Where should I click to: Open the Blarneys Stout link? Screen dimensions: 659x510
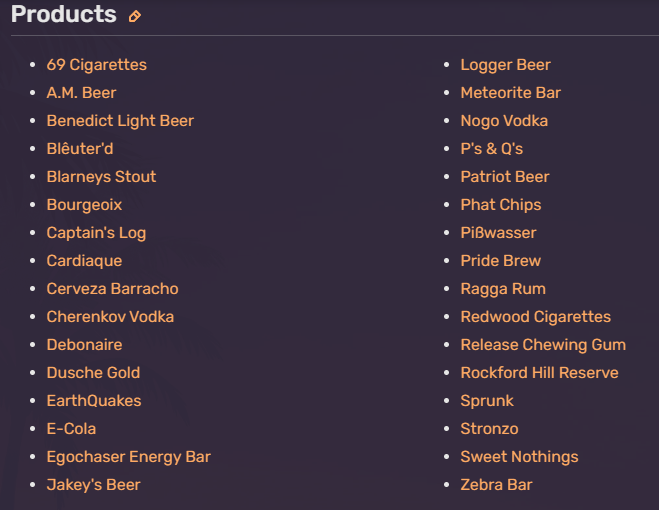(x=101, y=177)
